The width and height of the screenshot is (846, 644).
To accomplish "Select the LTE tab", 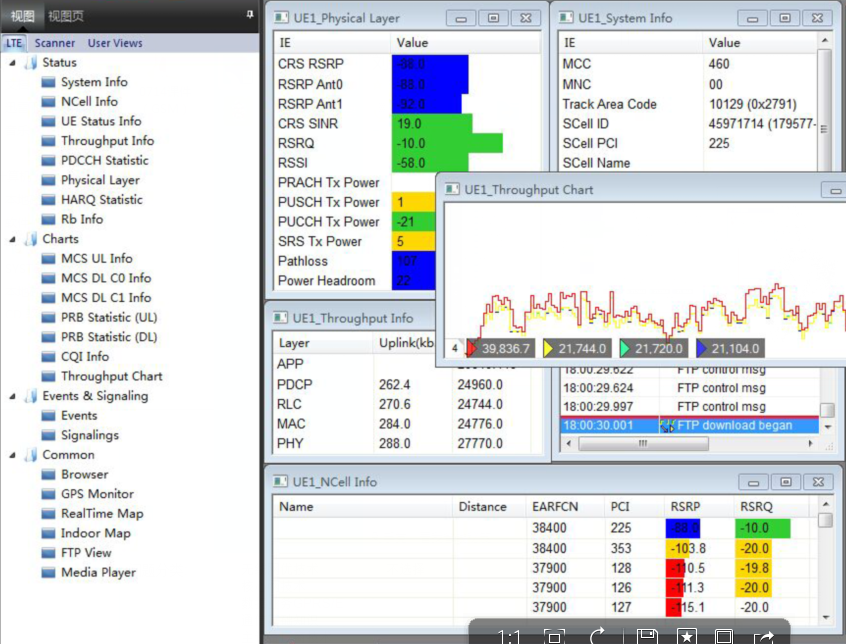I will [x=14, y=43].
